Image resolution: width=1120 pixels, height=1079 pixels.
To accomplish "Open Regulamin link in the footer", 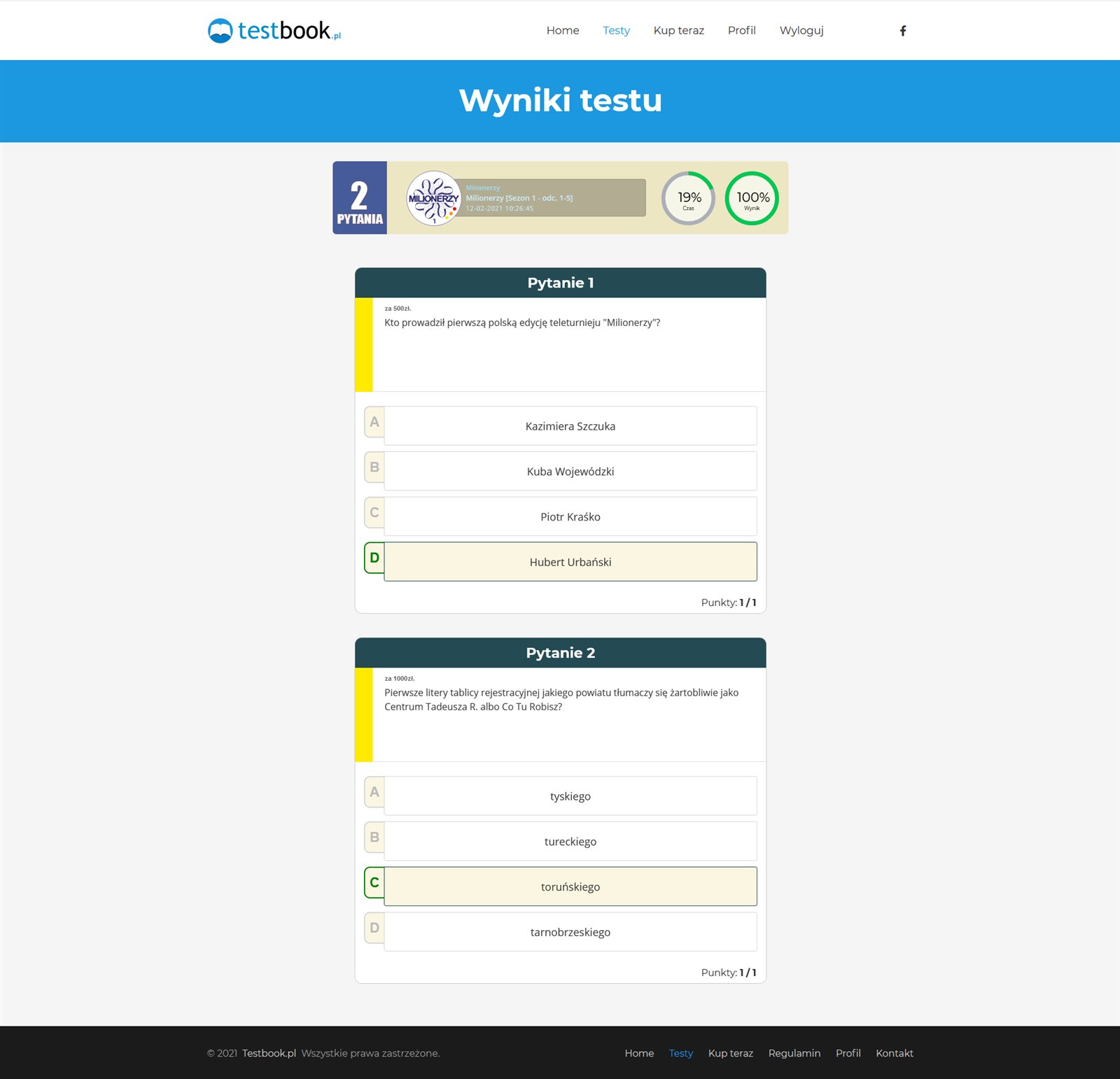I will point(794,1053).
